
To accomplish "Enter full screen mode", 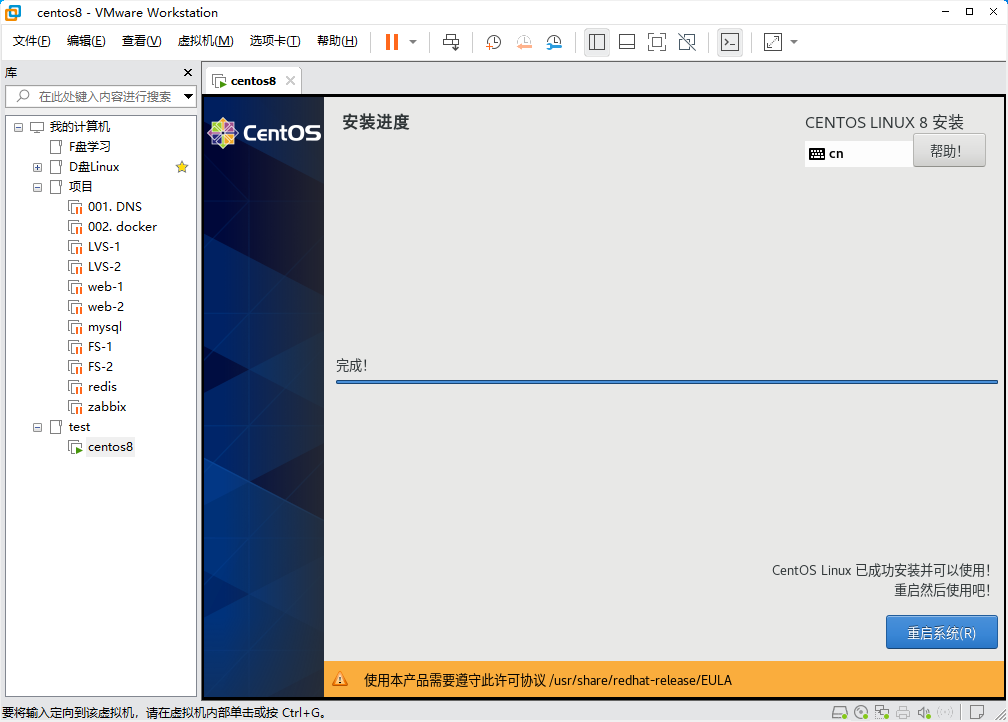I will pos(656,42).
